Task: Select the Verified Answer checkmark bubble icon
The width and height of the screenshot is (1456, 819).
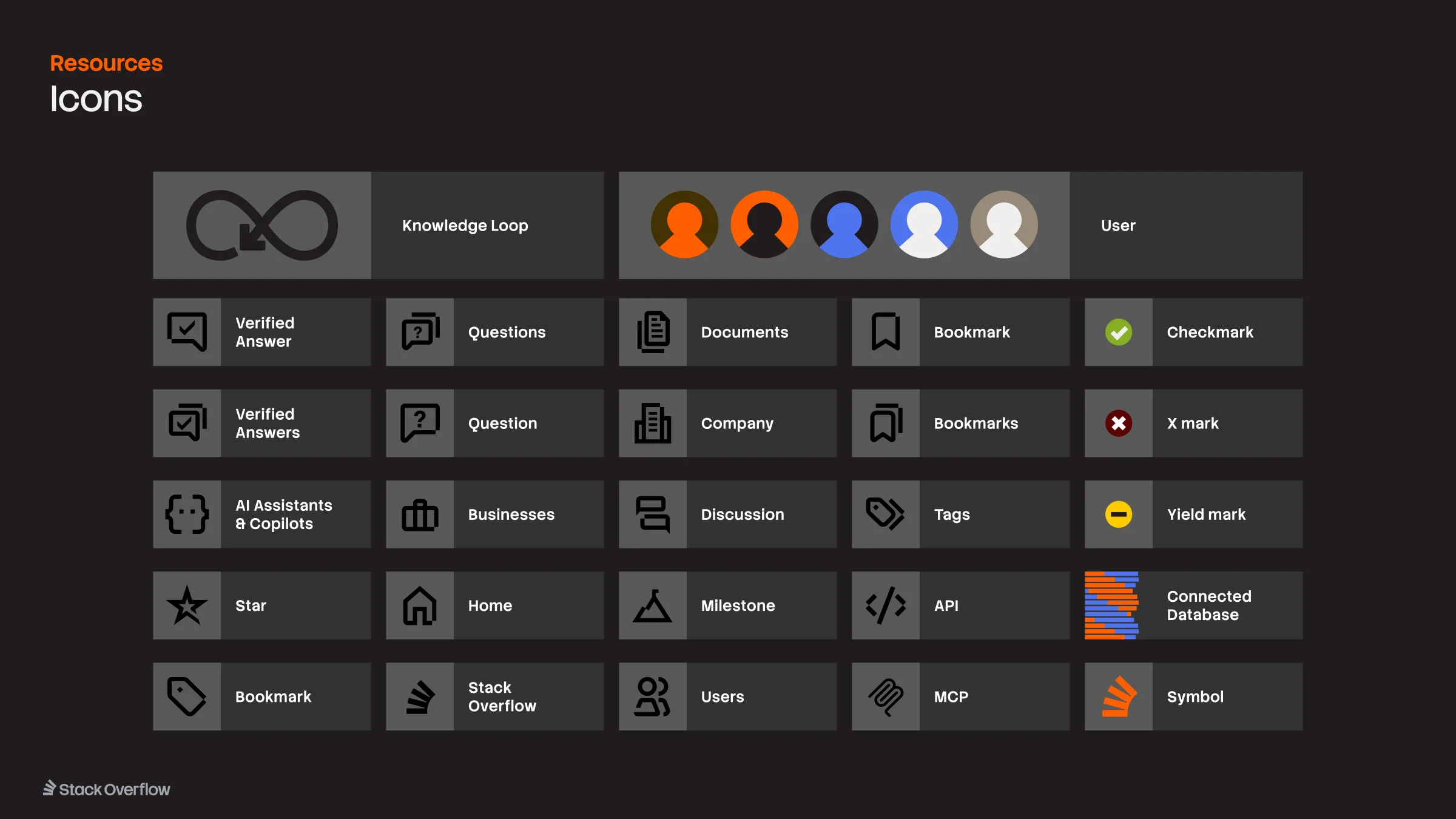Action: (187, 332)
